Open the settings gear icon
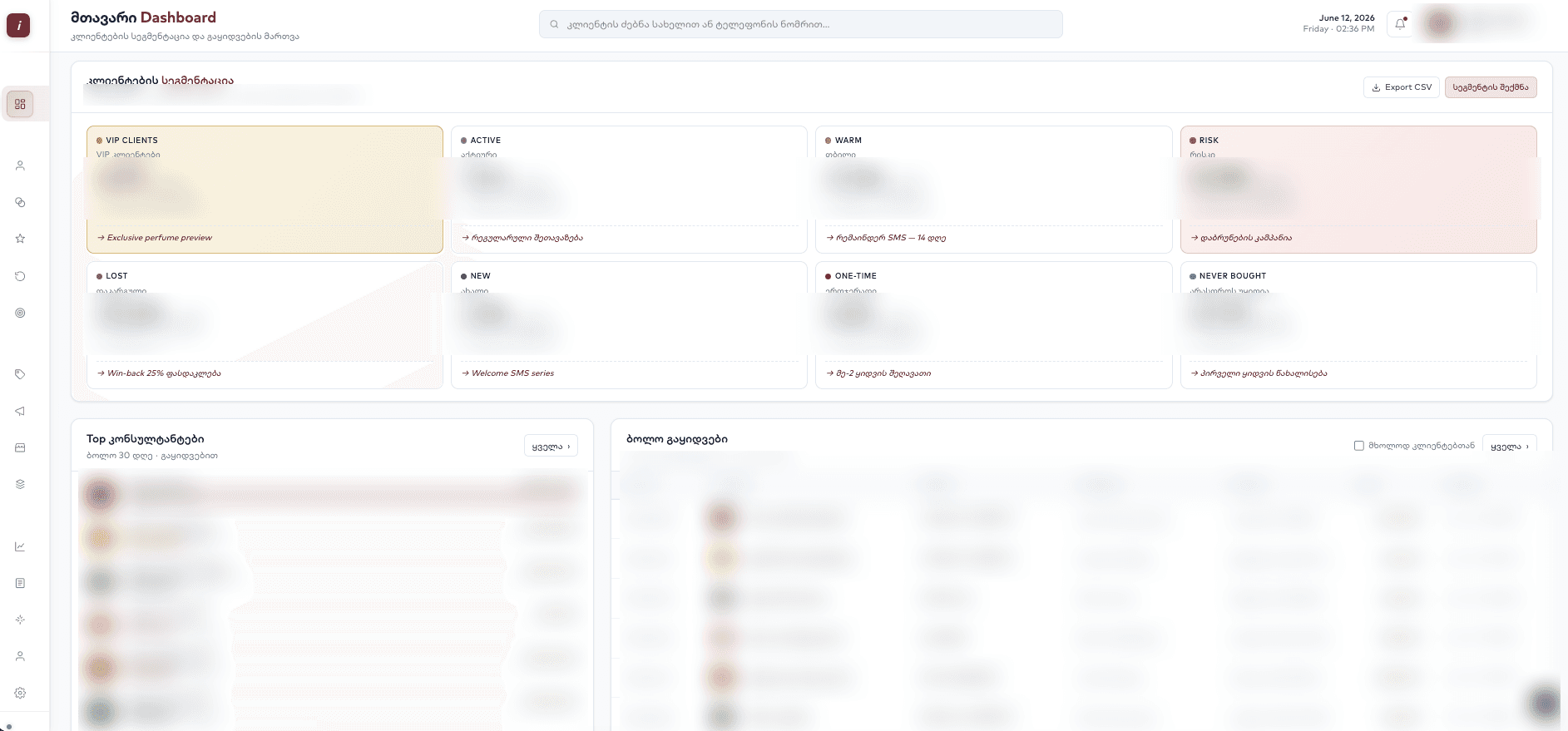1568x731 pixels. 20,693
